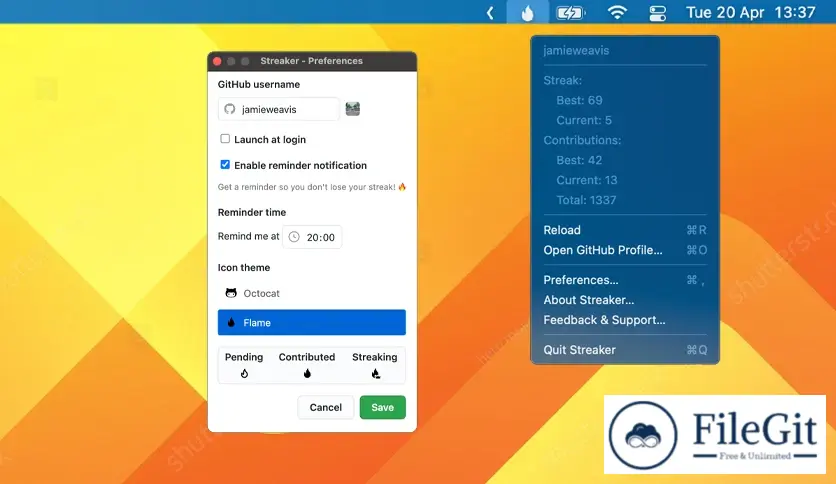Click the 20:00 reminder time field
836x484 pixels.
click(312, 237)
